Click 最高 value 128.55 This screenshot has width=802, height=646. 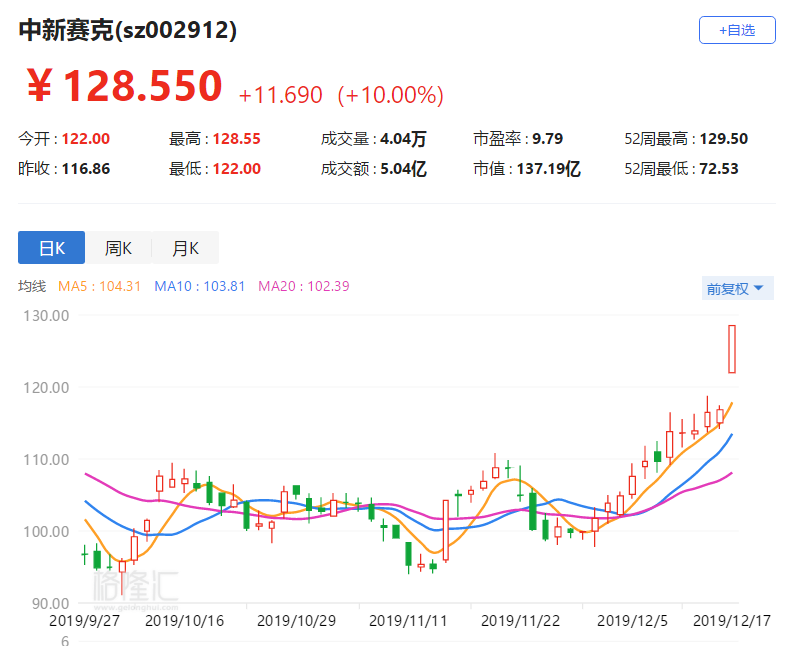pos(236,139)
